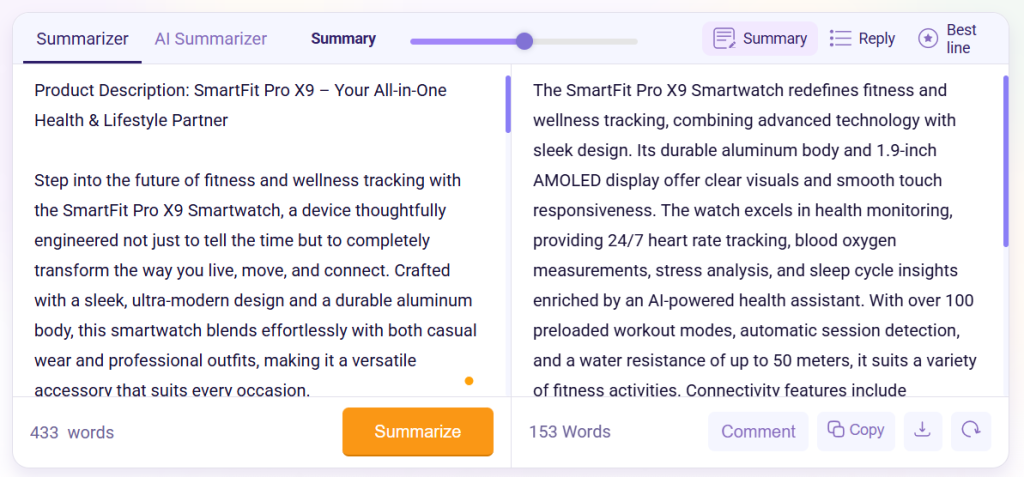Image resolution: width=1024 pixels, height=477 pixels.
Task: Click the Comment button
Action: coord(758,431)
